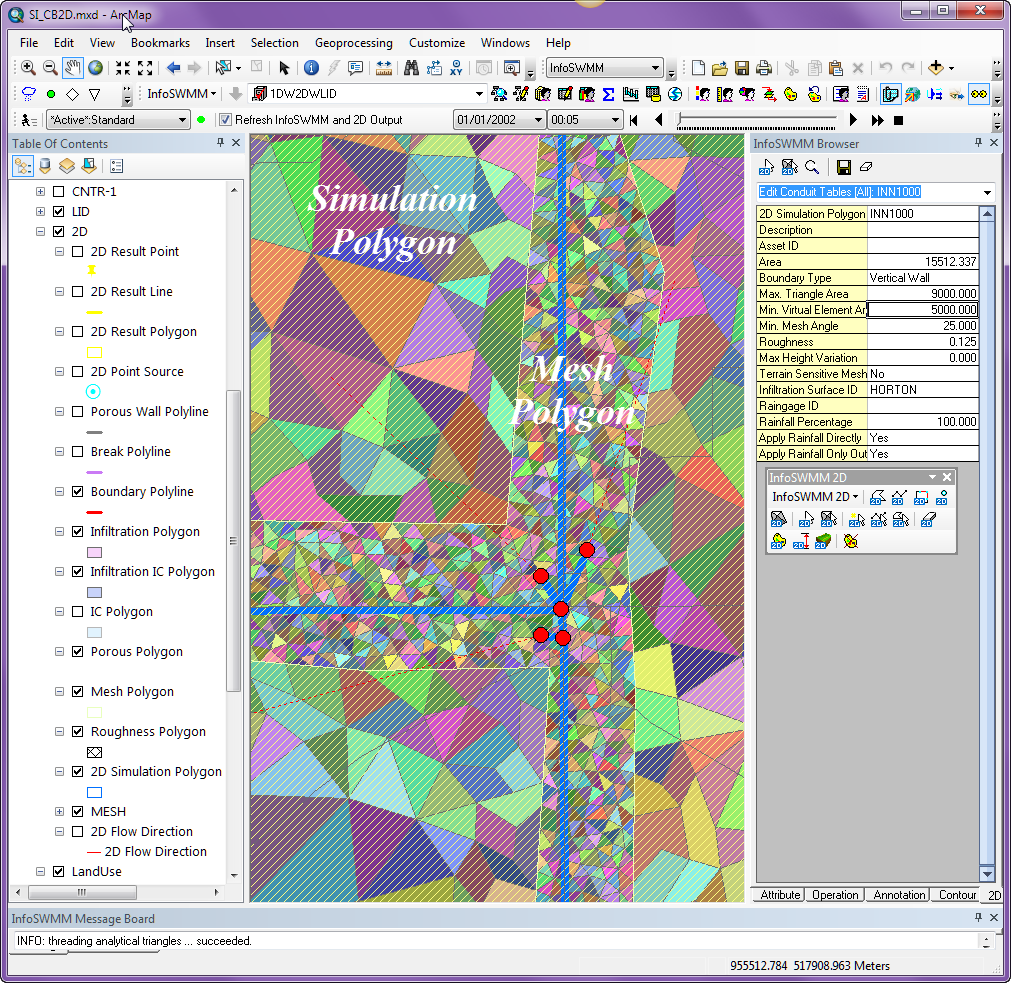Screen dimensions: 1011x983
Task: Open the *Active*:Standard scenario dropdown
Action: [x=182, y=120]
